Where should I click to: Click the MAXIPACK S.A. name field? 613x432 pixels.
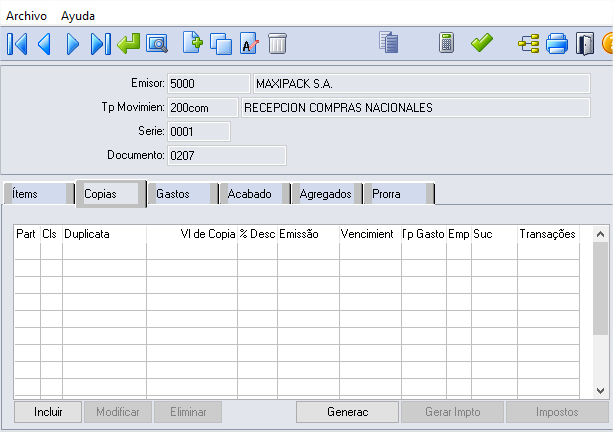click(421, 84)
